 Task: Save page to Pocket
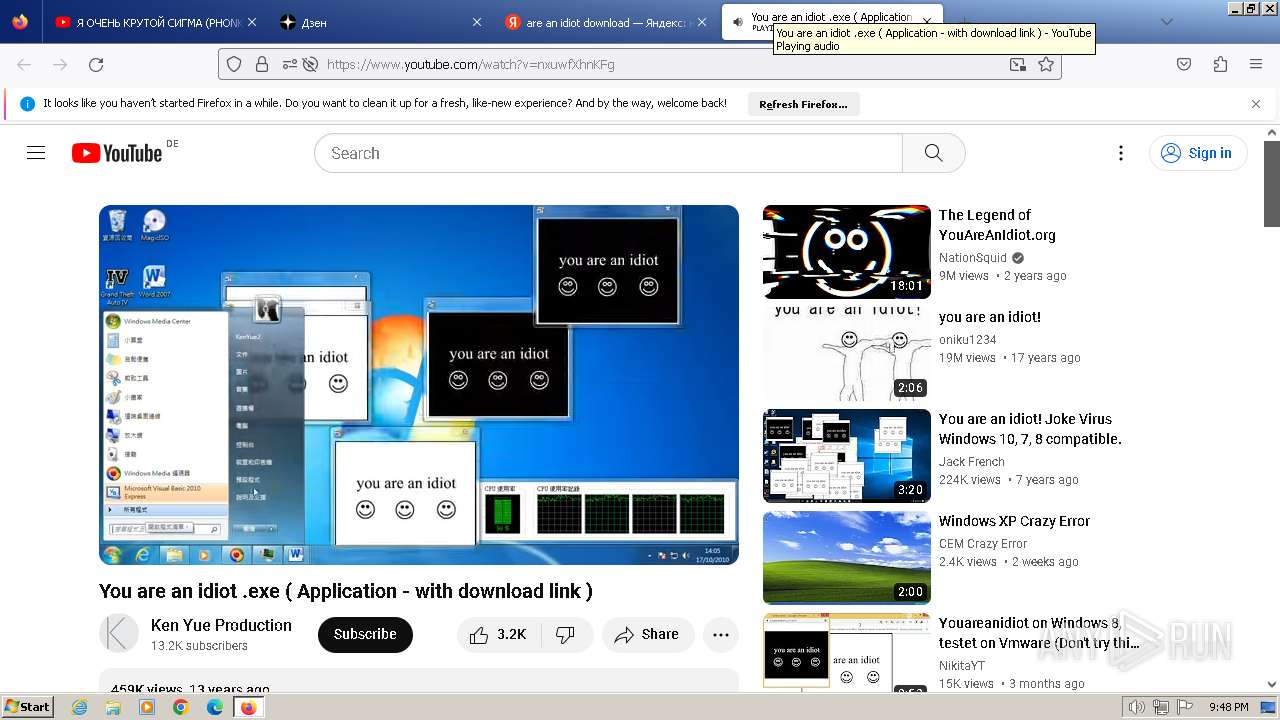(x=1184, y=64)
